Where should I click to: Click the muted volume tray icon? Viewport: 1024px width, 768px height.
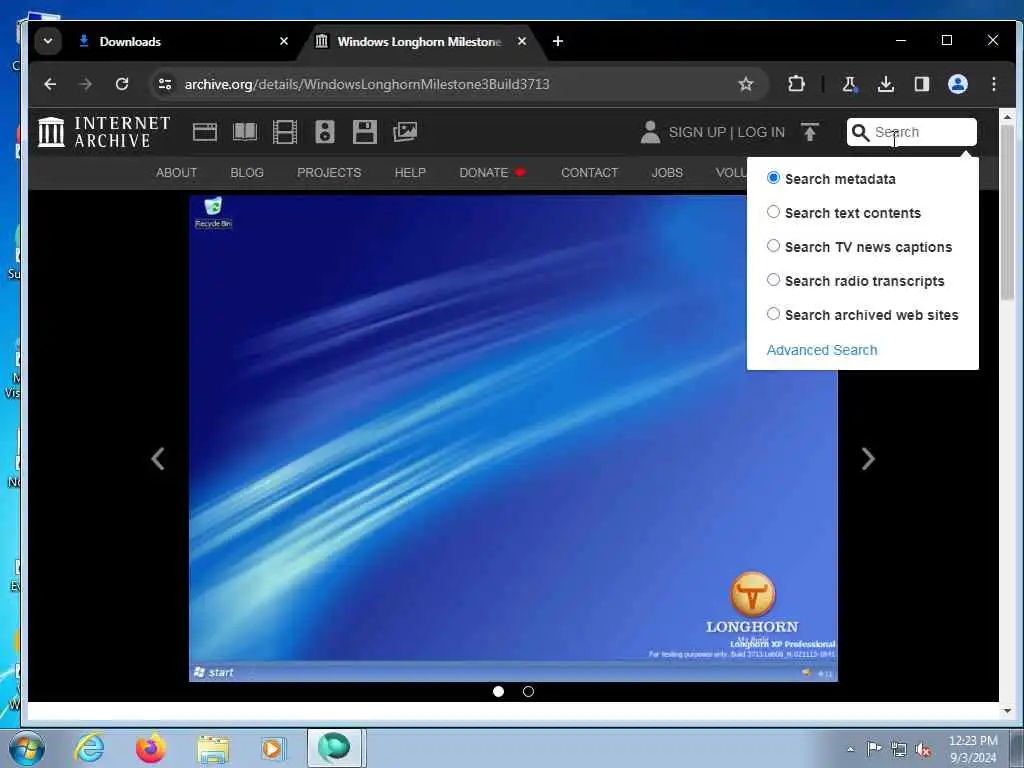pos(923,750)
